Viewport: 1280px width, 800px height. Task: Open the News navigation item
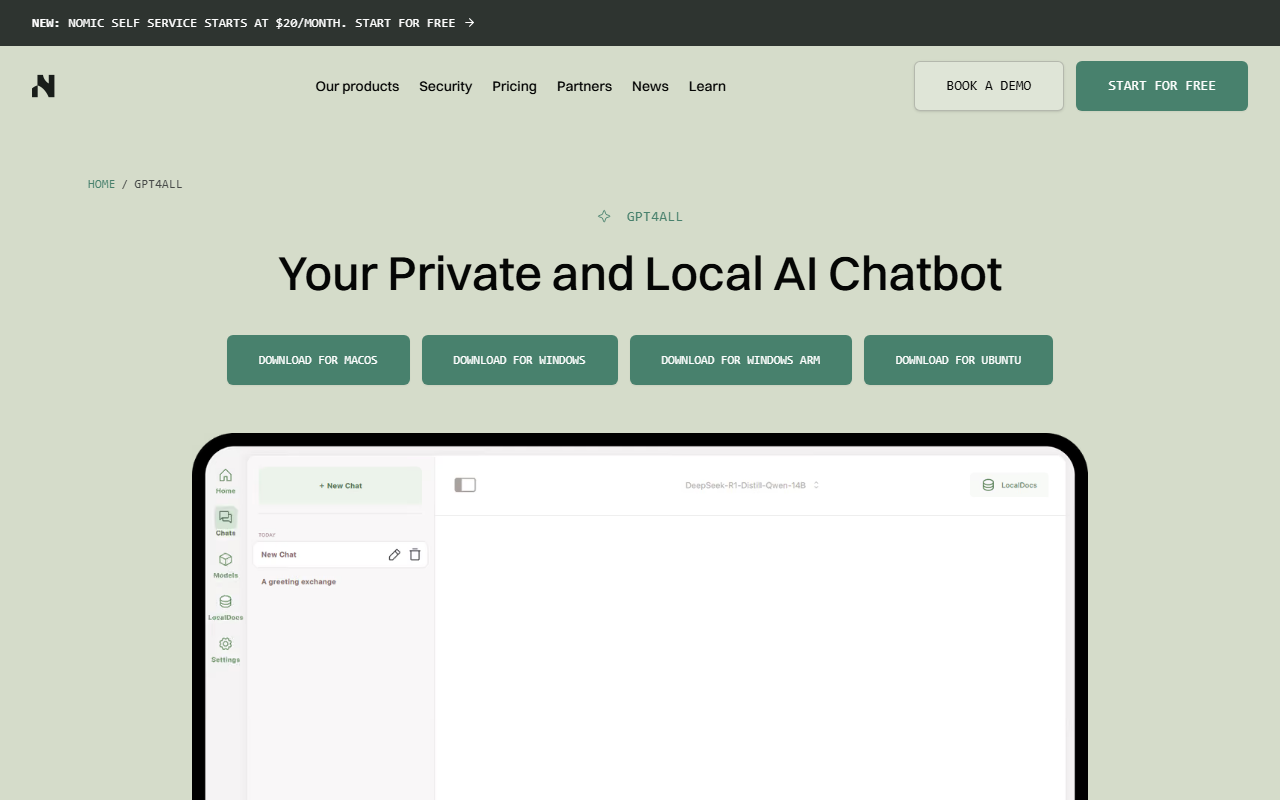click(650, 86)
